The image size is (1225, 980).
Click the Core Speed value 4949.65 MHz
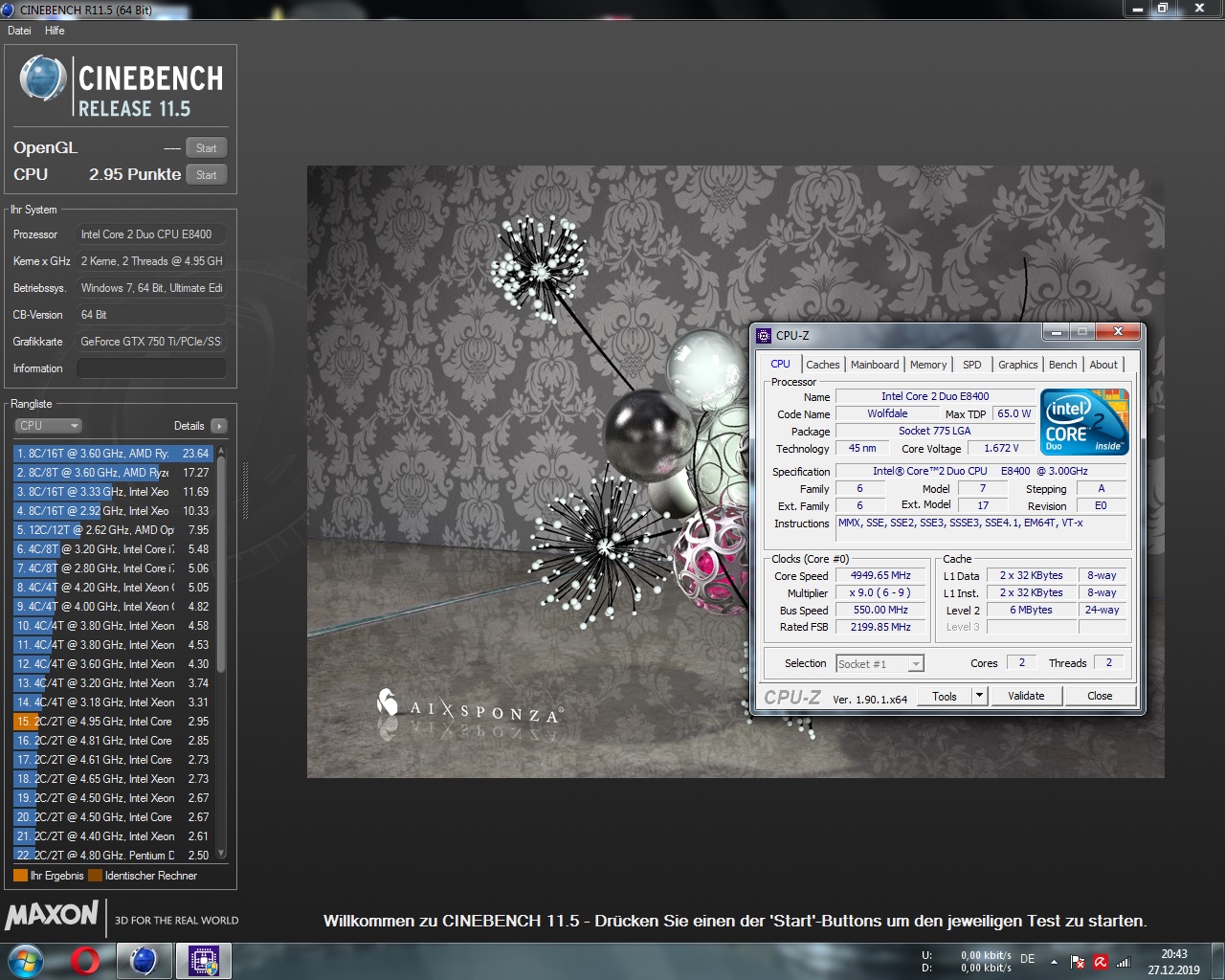[880, 575]
